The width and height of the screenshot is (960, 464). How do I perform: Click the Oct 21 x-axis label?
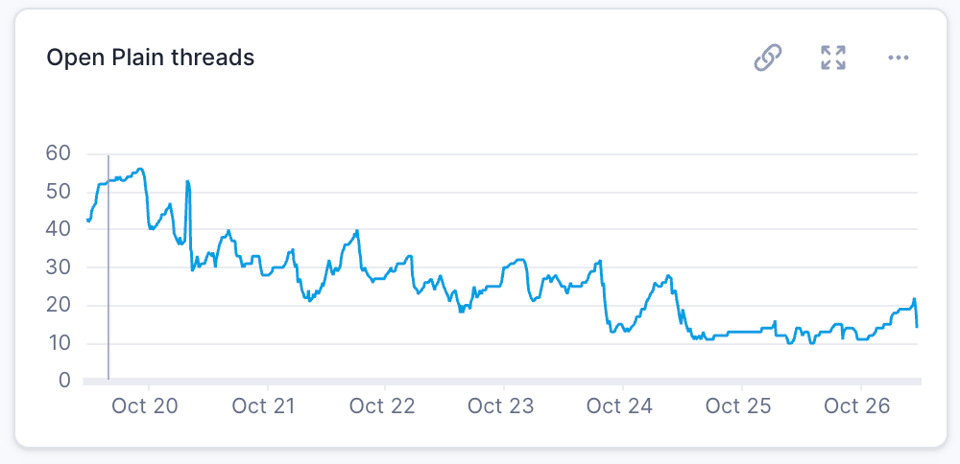point(264,406)
